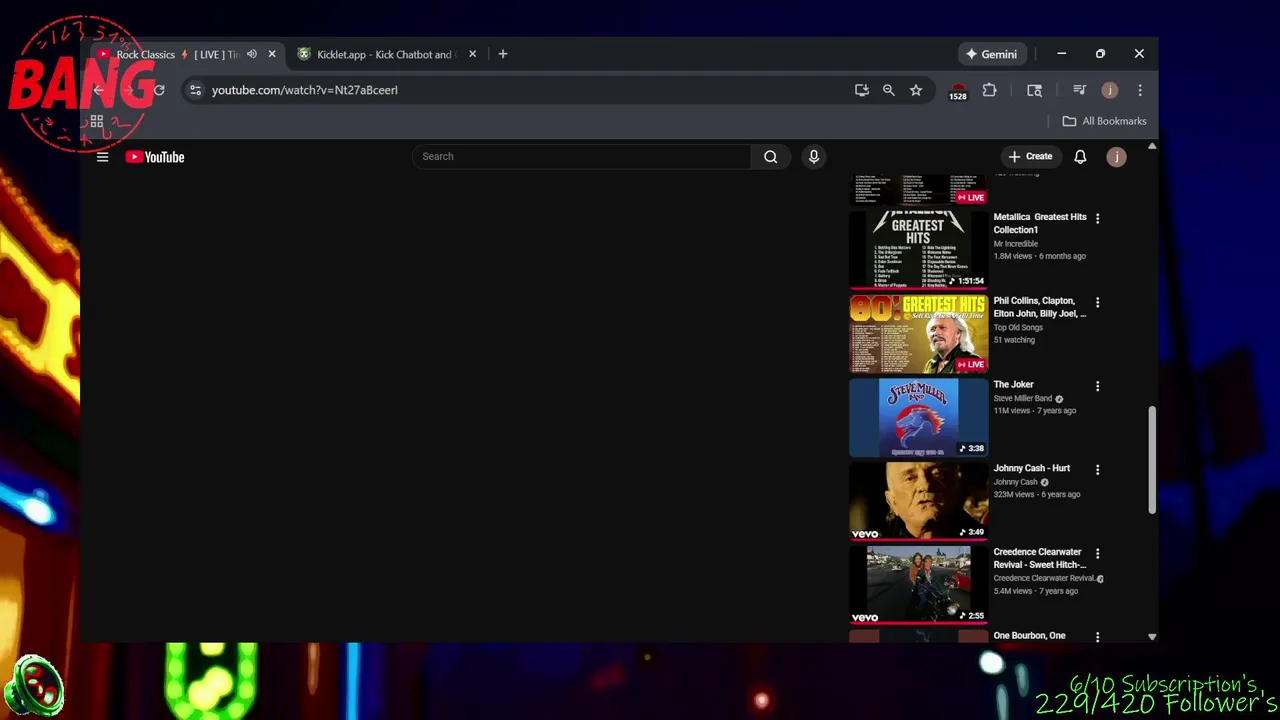Open One Bourbon, One video title
The width and height of the screenshot is (1280, 720).
pos(1029,636)
